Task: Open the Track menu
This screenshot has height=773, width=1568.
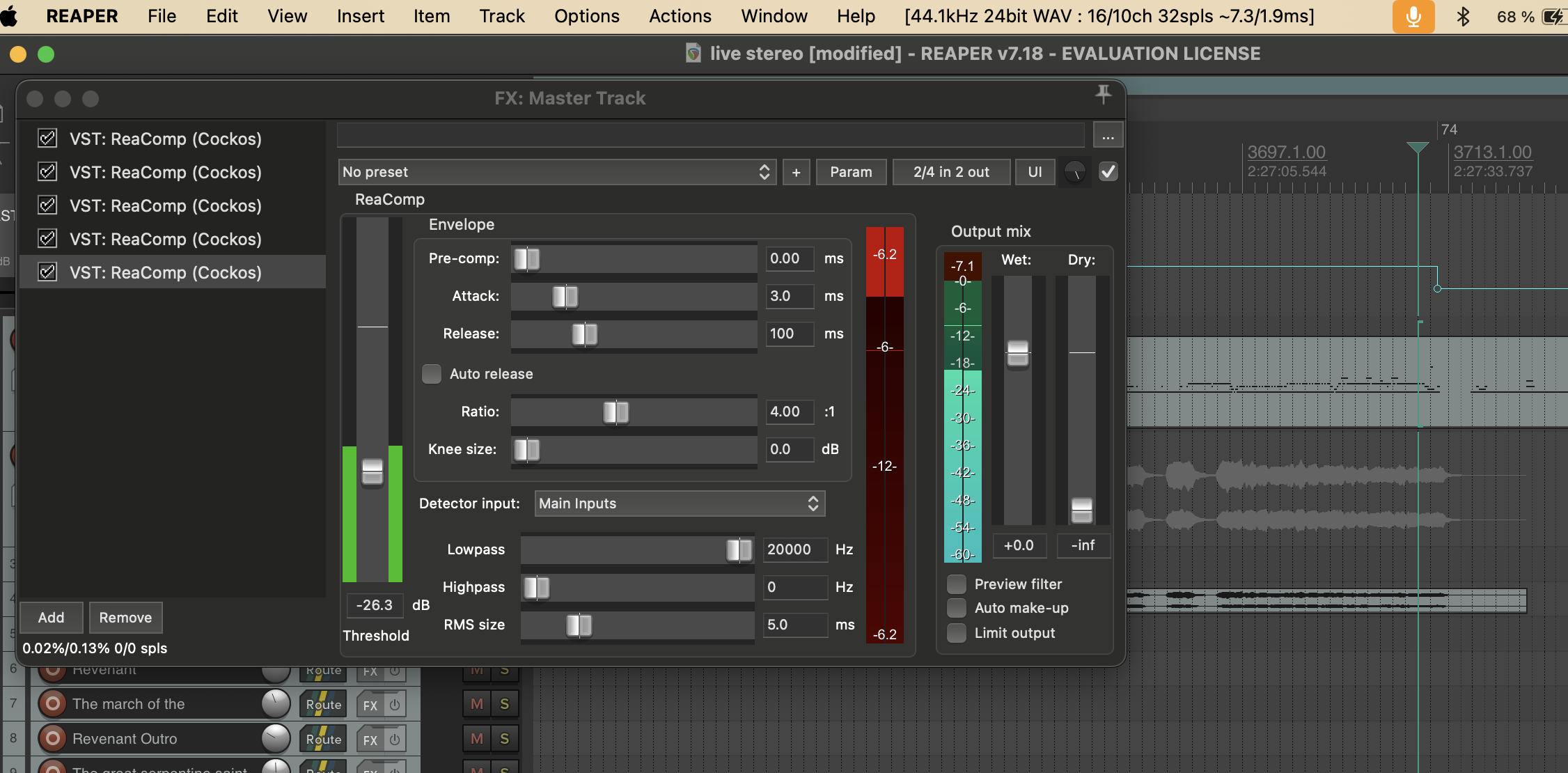Action: tap(501, 16)
